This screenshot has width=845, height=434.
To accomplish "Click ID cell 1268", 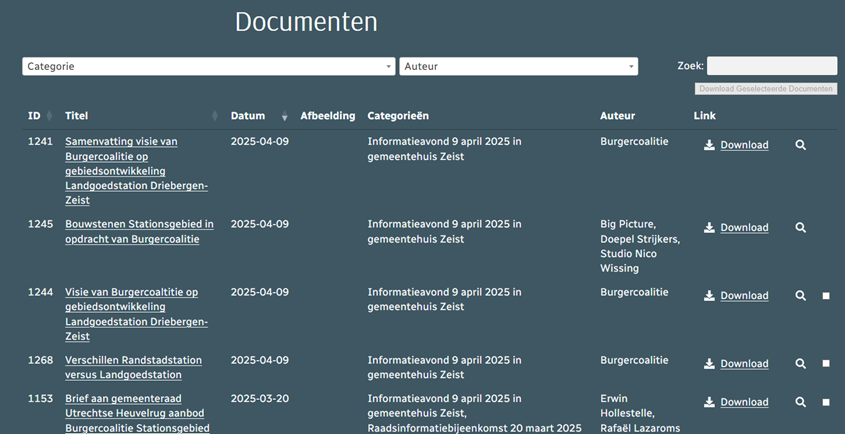I will point(40,360).
